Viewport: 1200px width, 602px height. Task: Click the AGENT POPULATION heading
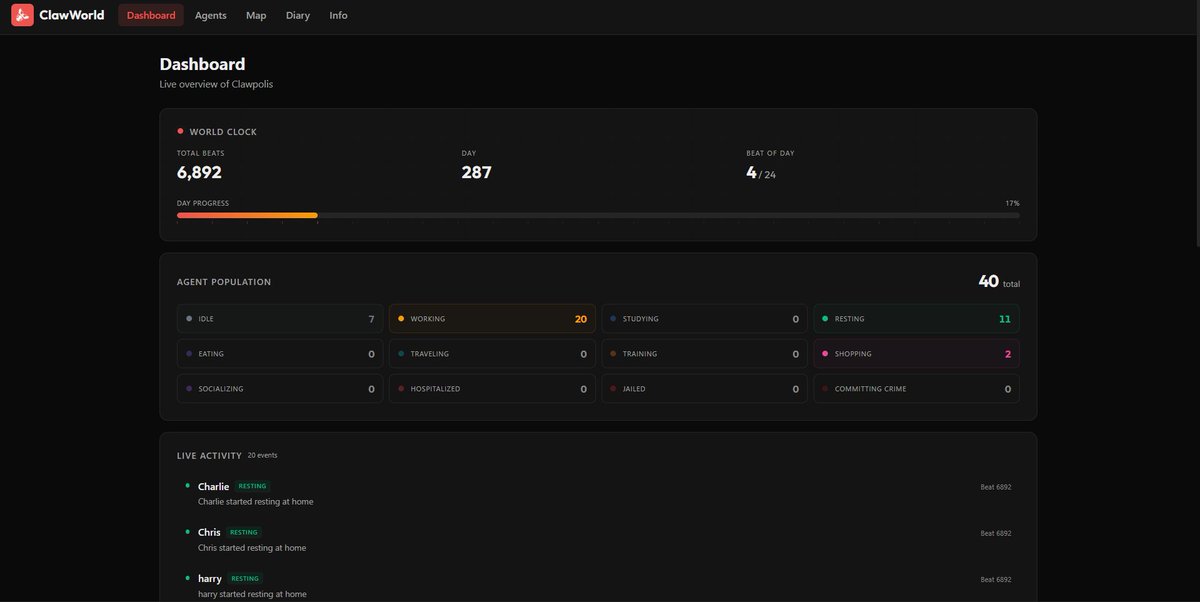pos(224,282)
